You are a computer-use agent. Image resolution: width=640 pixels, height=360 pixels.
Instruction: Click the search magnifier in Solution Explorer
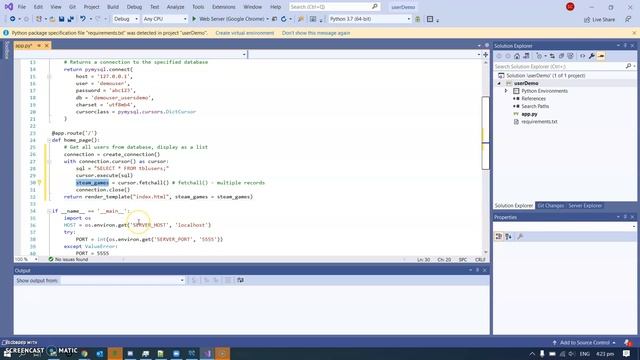(628, 66)
